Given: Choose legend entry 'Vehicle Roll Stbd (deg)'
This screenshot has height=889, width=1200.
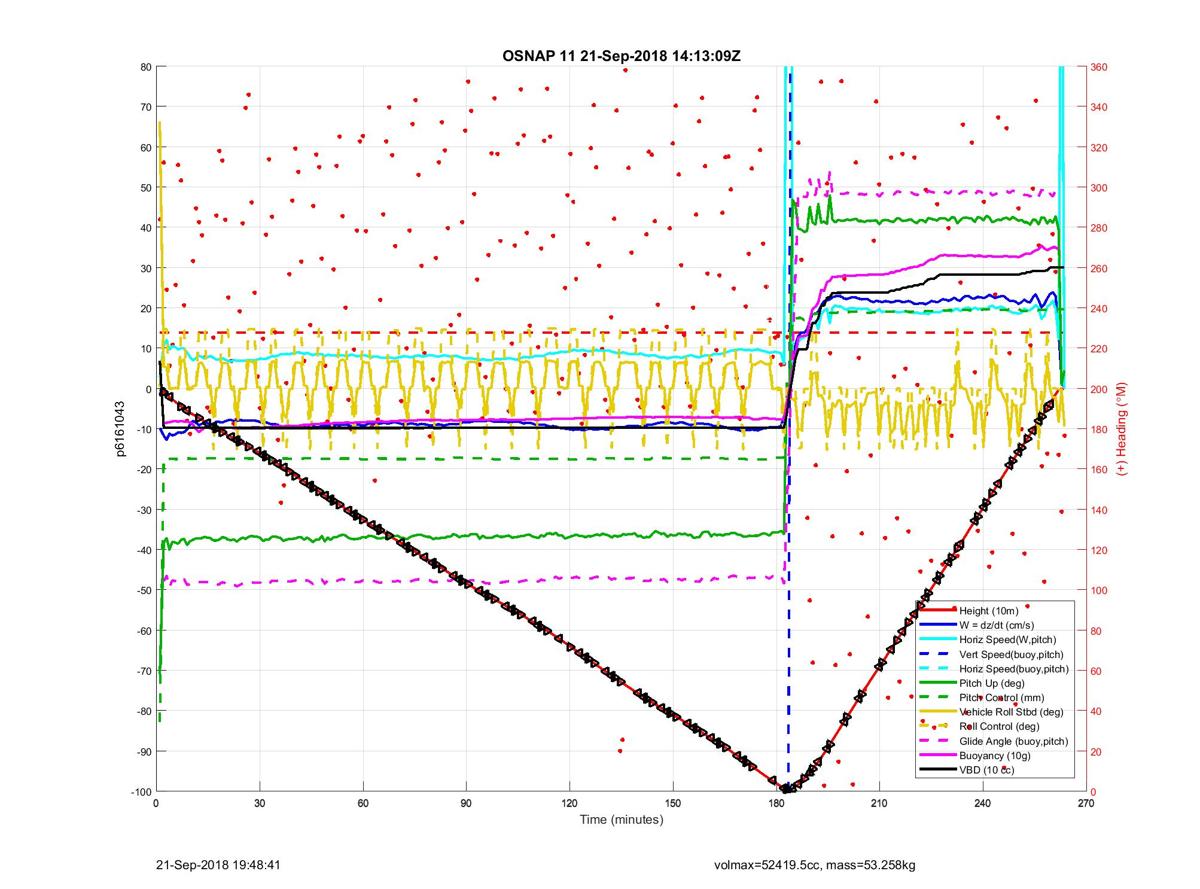Looking at the screenshot, I should tap(1012, 712).
